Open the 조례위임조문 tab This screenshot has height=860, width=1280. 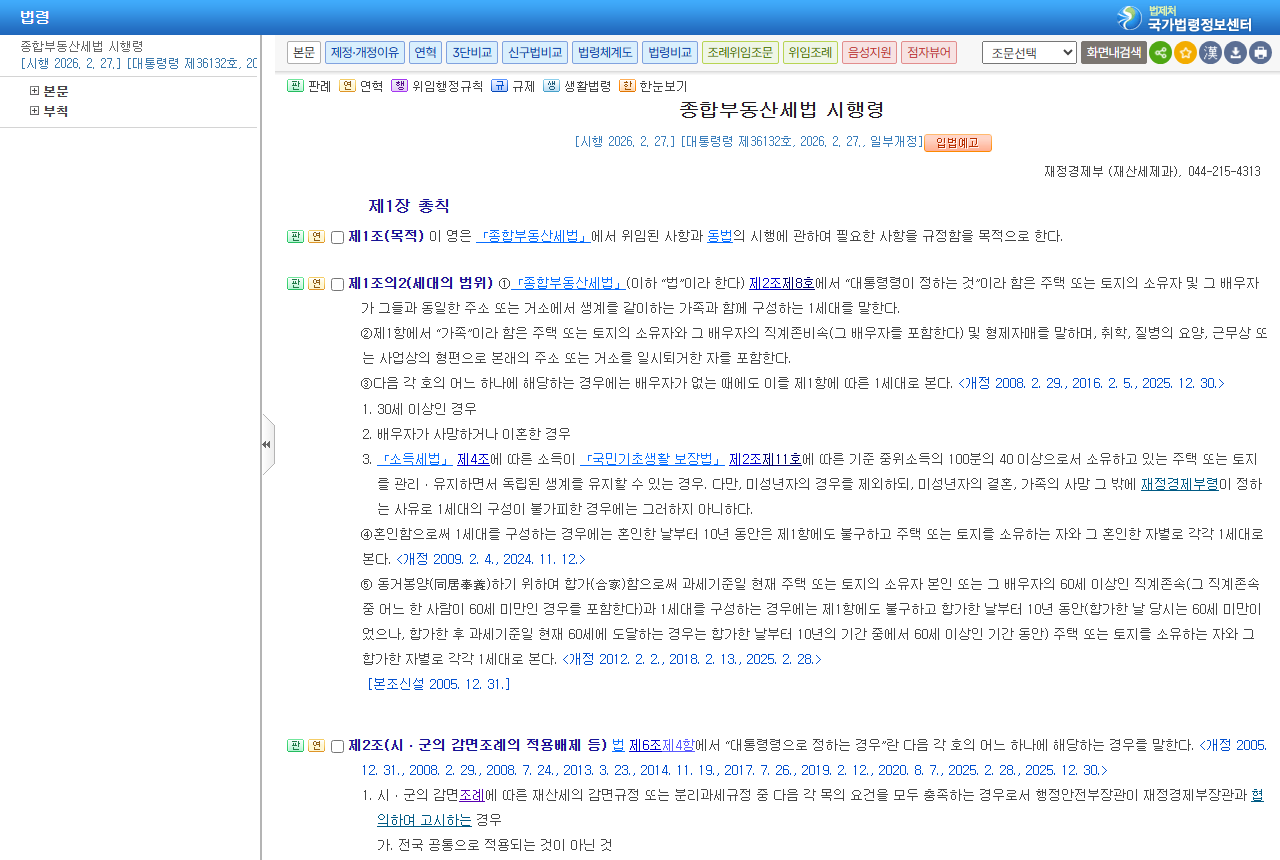[x=740, y=52]
